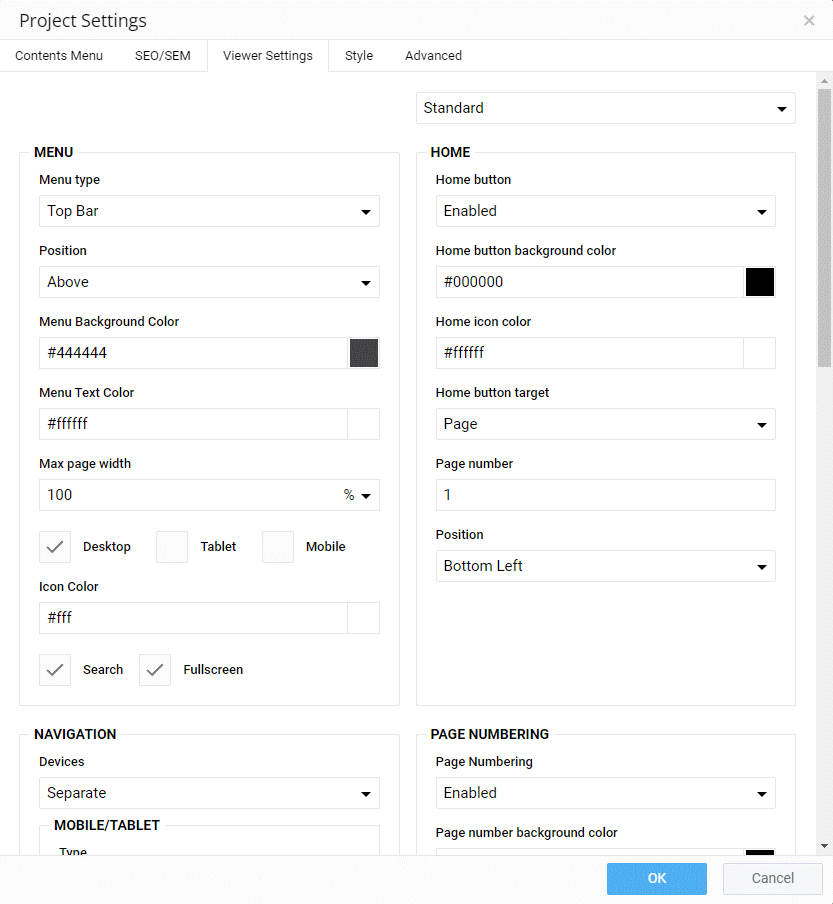
Task: Uncheck the Fullscreen option
Action: (154, 669)
